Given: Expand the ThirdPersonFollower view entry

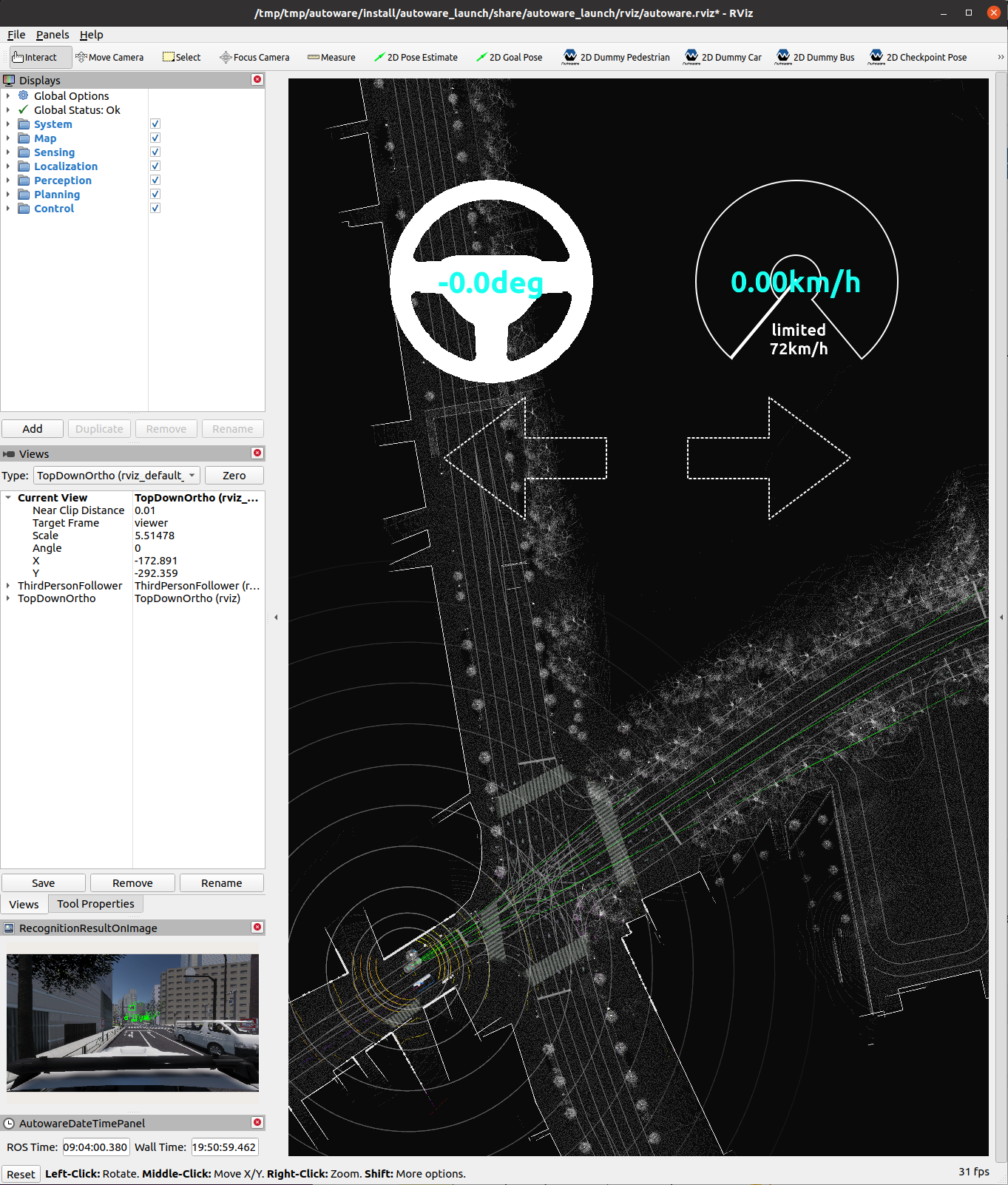Looking at the screenshot, I should pos(8,586).
